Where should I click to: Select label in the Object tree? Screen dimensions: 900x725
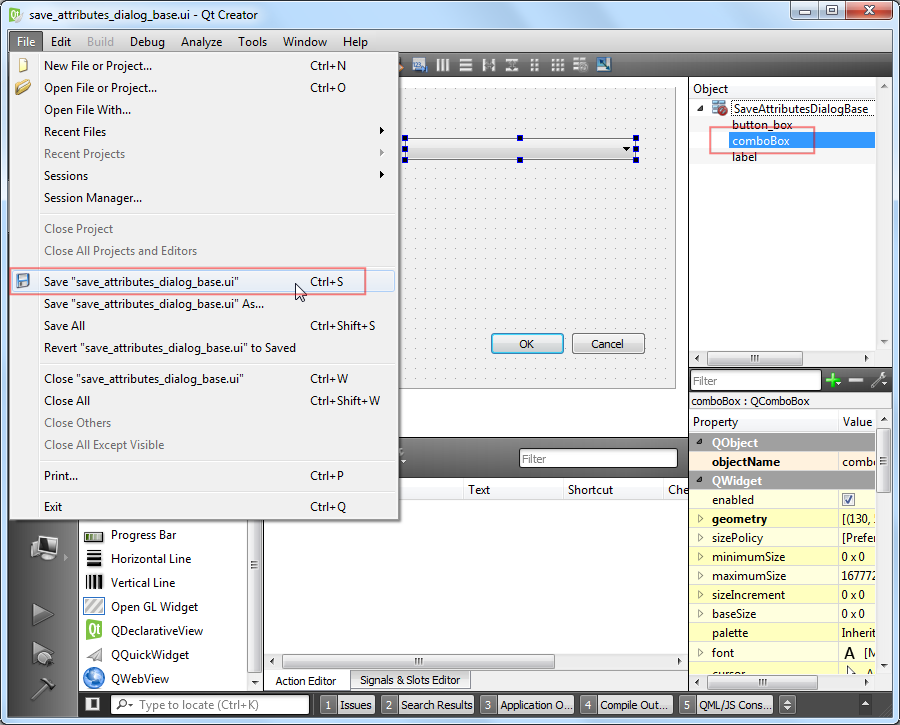pyautogui.click(x=744, y=157)
